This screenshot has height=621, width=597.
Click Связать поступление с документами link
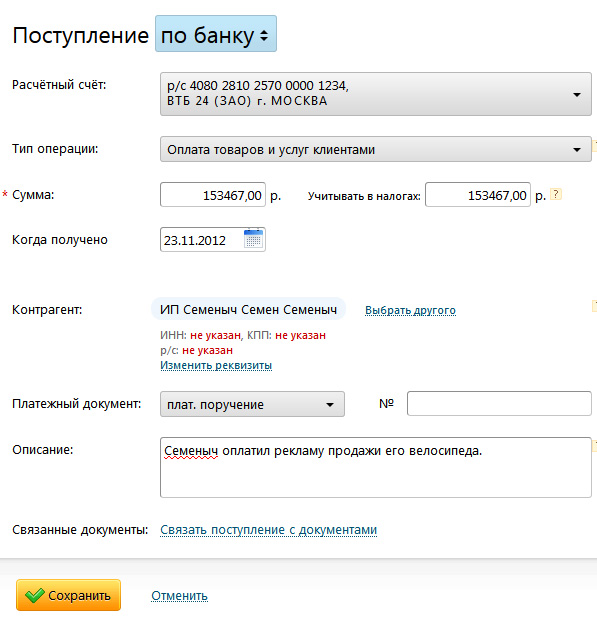pos(269,530)
